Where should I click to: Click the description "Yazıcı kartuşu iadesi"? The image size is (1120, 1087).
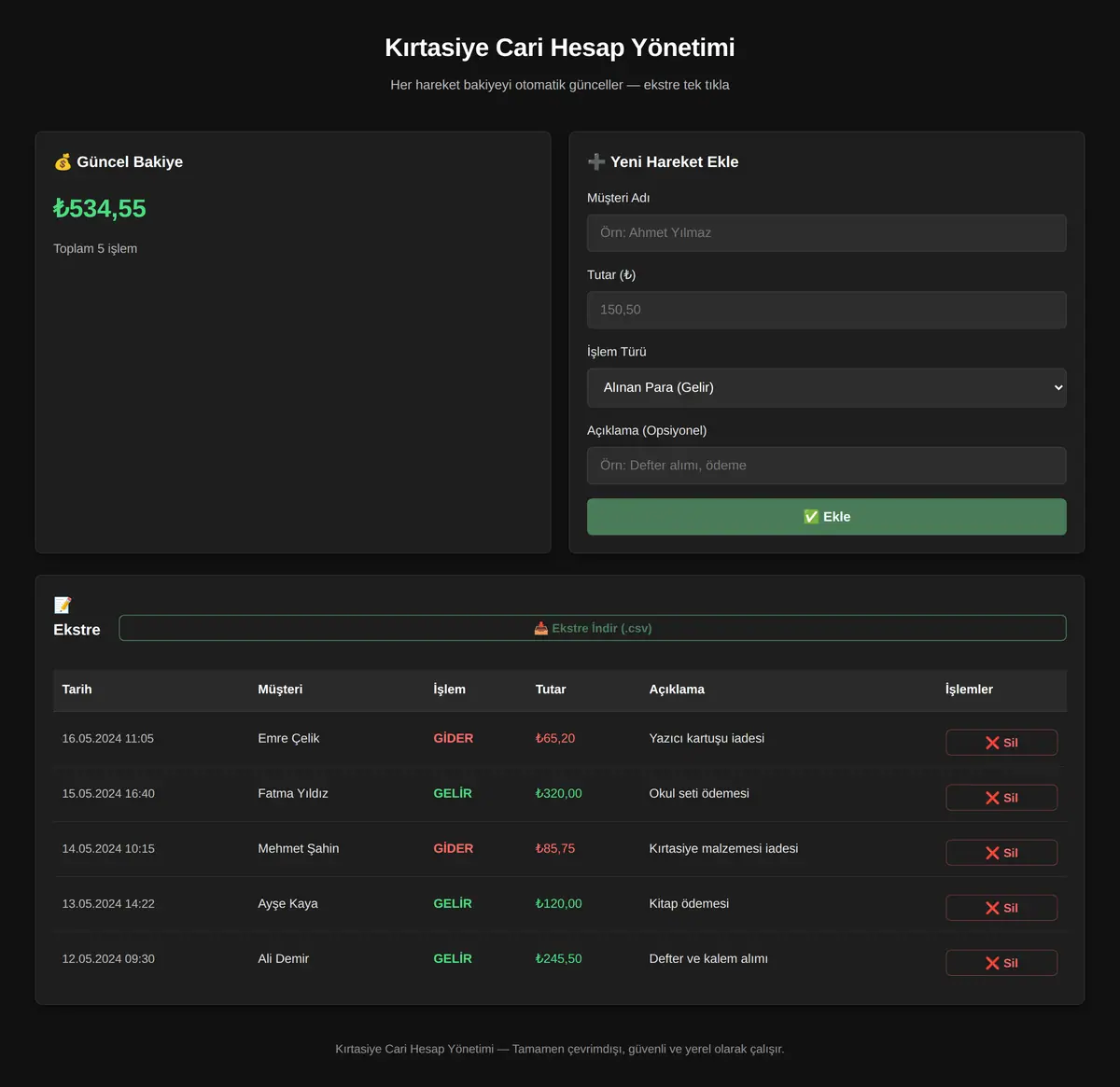[x=707, y=739]
